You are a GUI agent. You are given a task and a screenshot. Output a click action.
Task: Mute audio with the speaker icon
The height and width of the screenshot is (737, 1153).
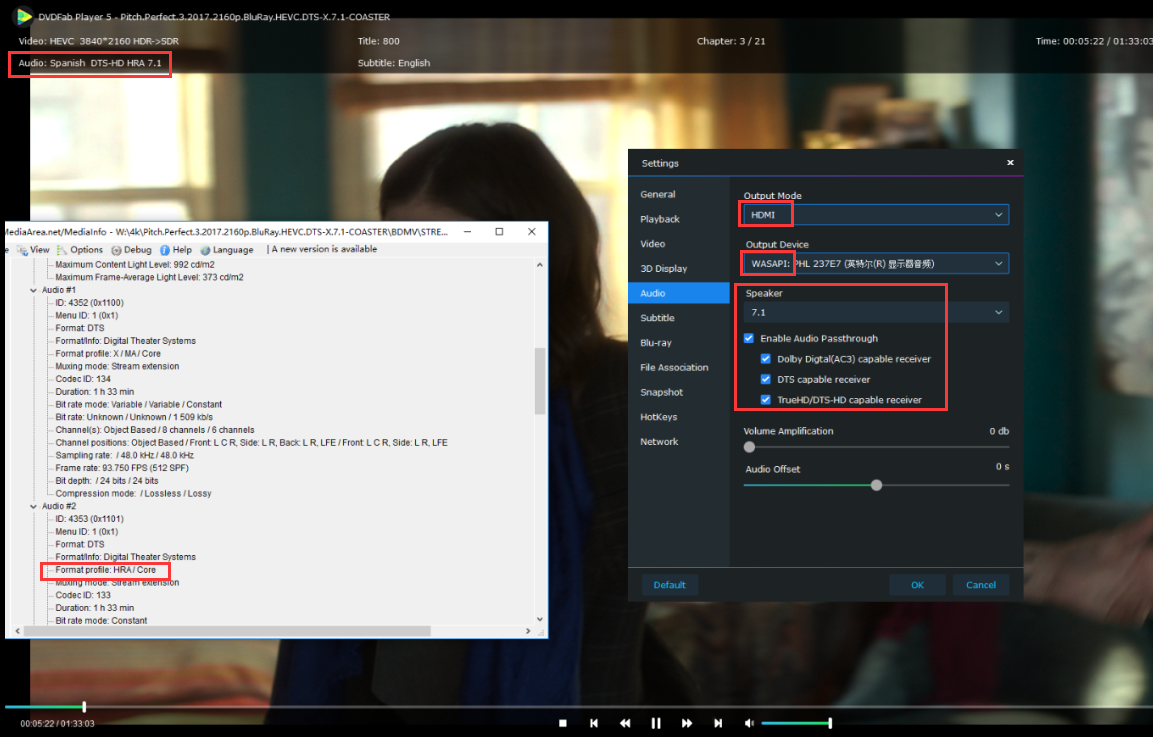click(x=749, y=723)
